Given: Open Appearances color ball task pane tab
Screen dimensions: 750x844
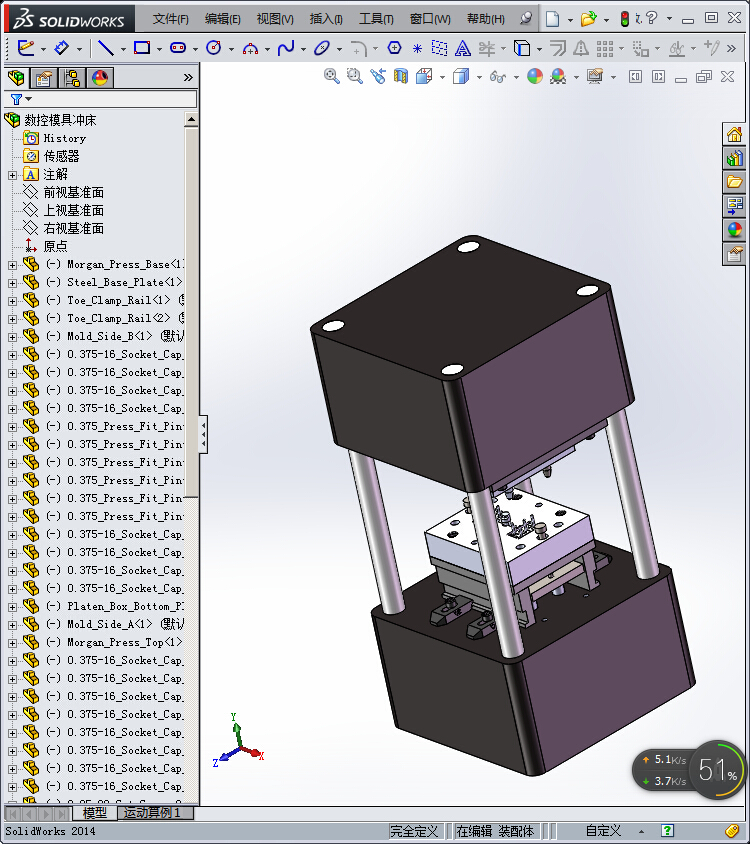Looking at the screenshot, I should pyautogui.click(x=734, y=230).
